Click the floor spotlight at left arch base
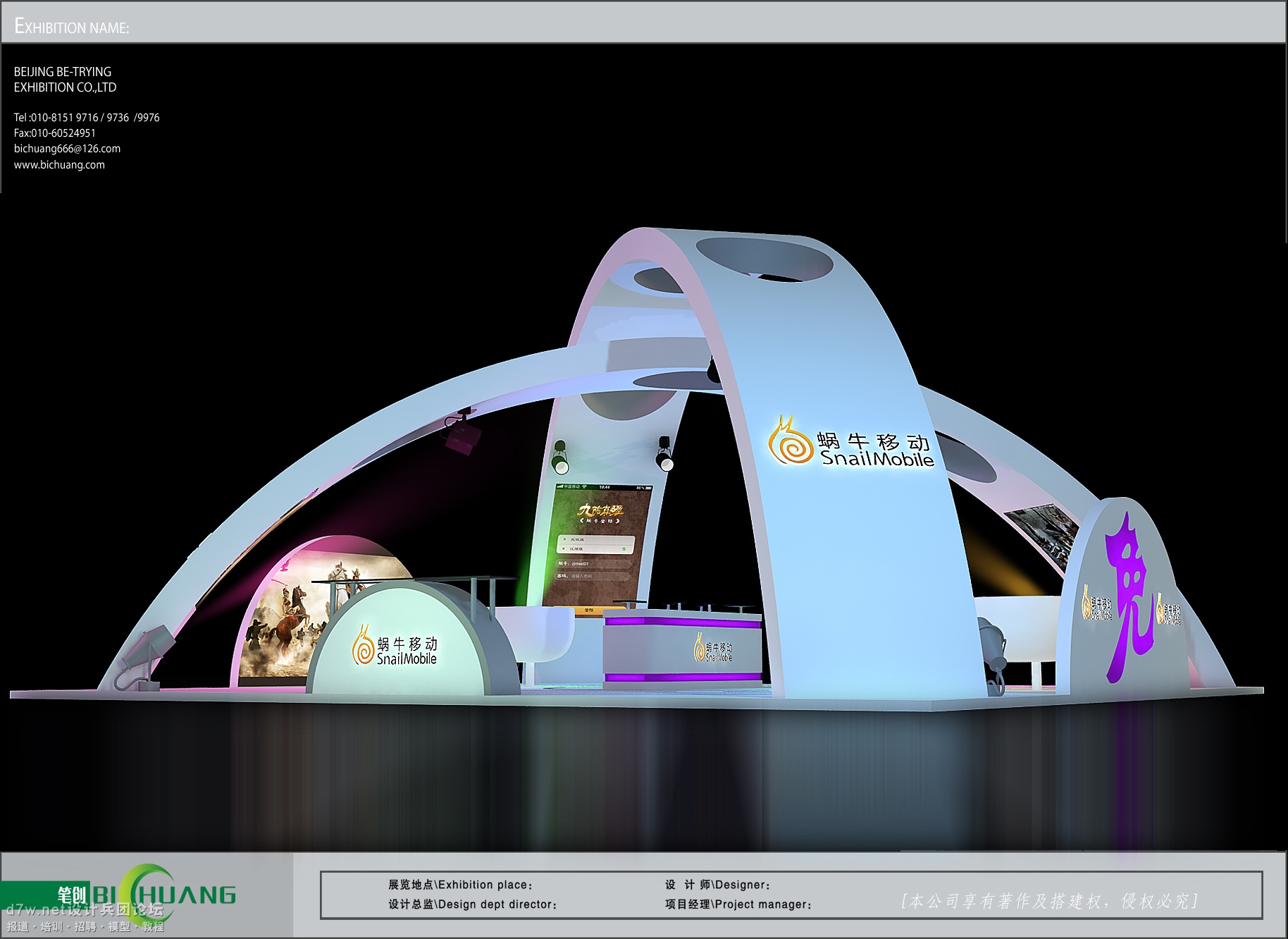Viewport: 1288px width, 939px height. (147, 657)
